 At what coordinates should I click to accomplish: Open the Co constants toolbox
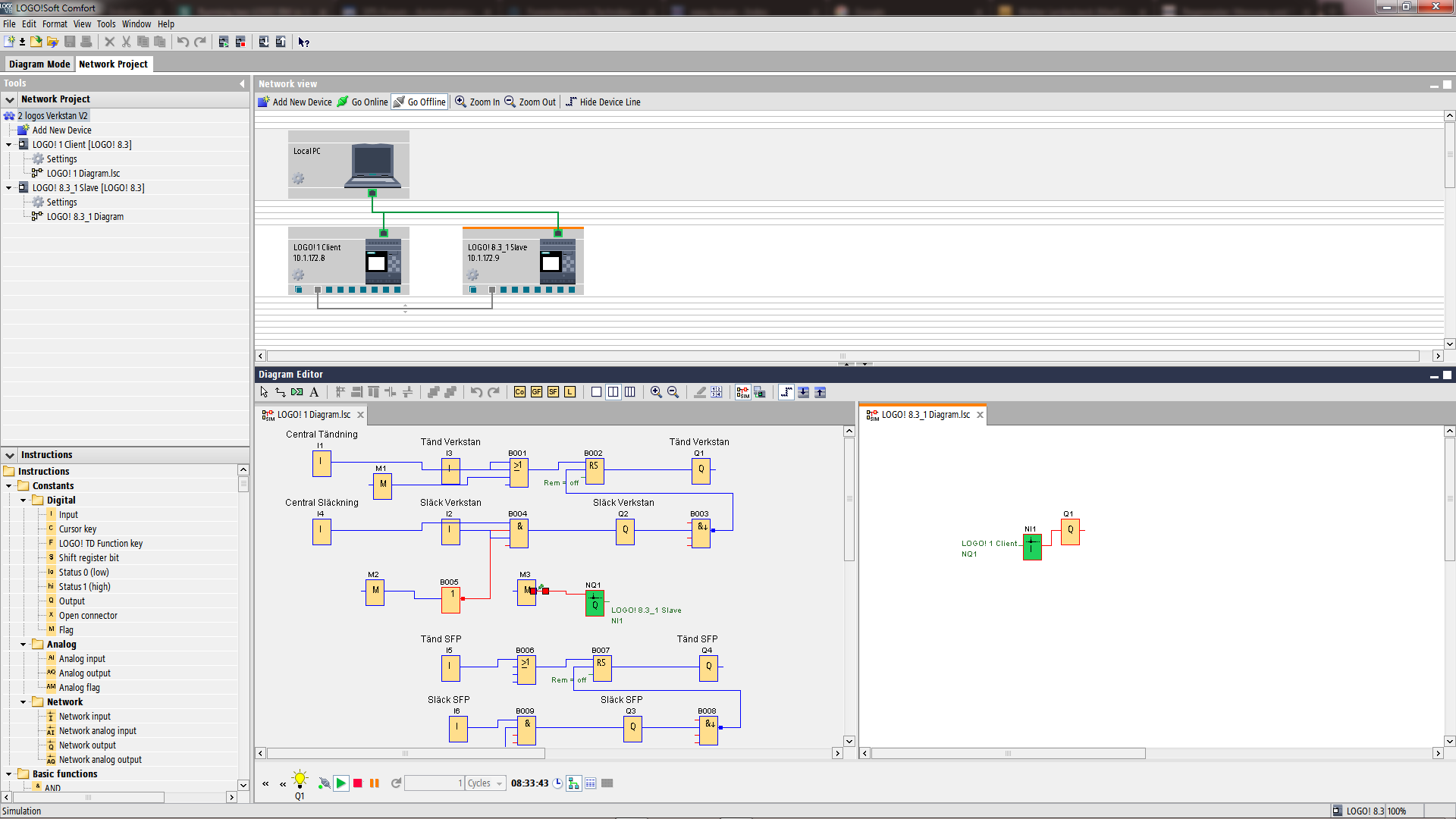click(x=519, y=392)
